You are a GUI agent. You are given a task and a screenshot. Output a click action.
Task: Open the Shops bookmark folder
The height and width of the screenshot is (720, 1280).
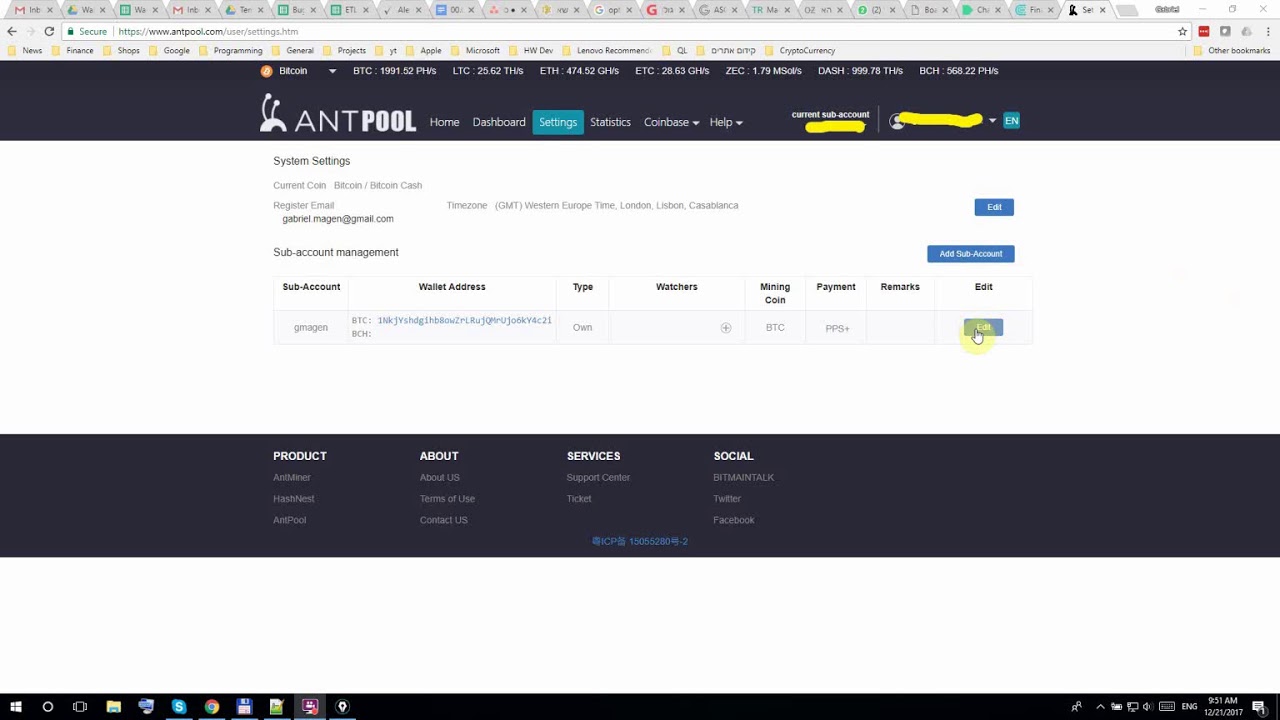(121, 50)
